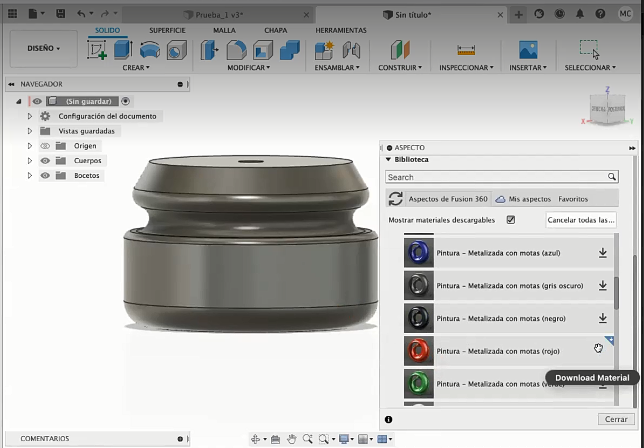This screenshot has width=644, height=448.
Task: Click the Insert image icon in INSERTAR
Action: (x=527, y=50)
